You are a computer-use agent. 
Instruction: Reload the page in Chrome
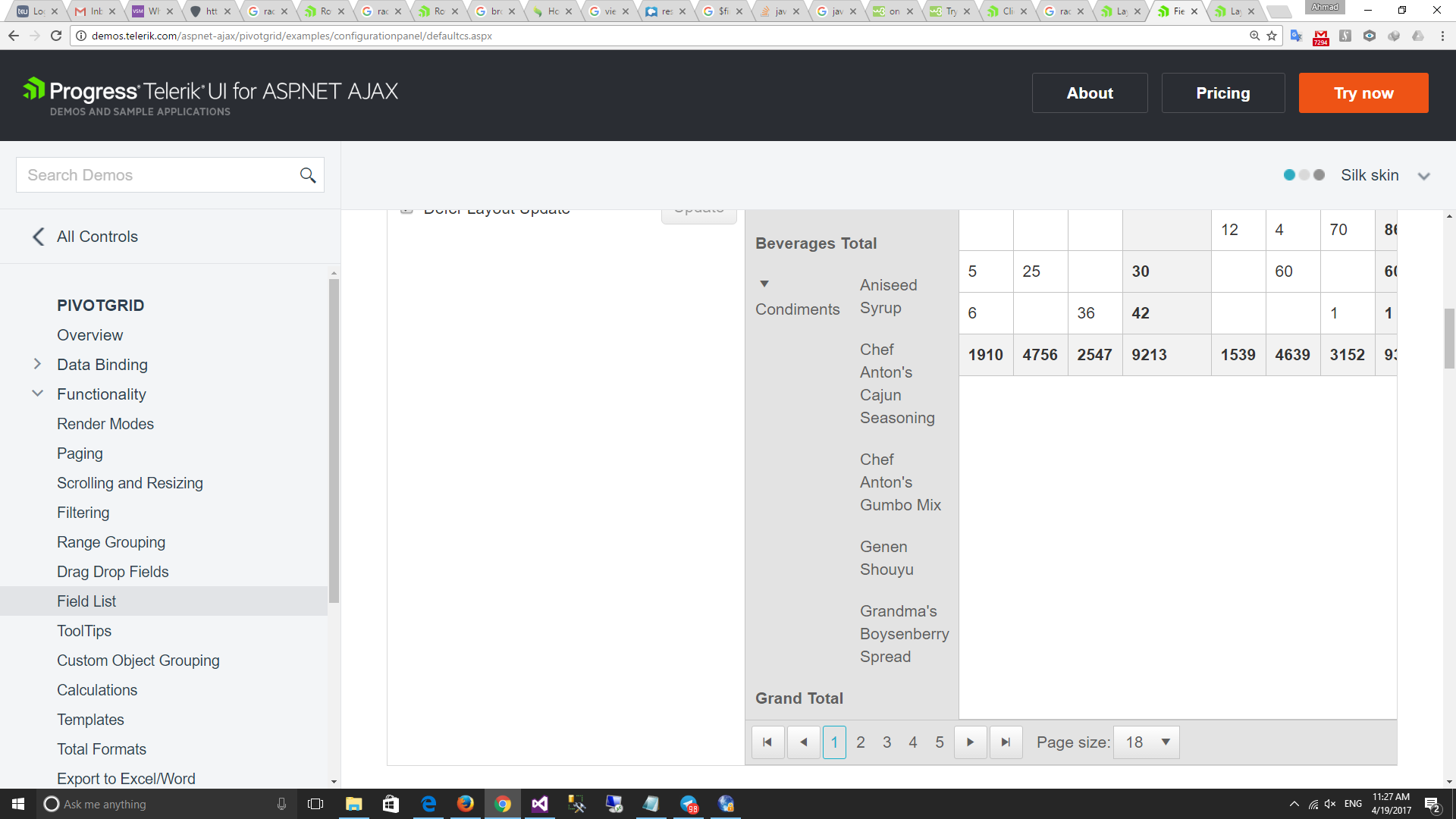pyautogui.click(x=56, y=36)
